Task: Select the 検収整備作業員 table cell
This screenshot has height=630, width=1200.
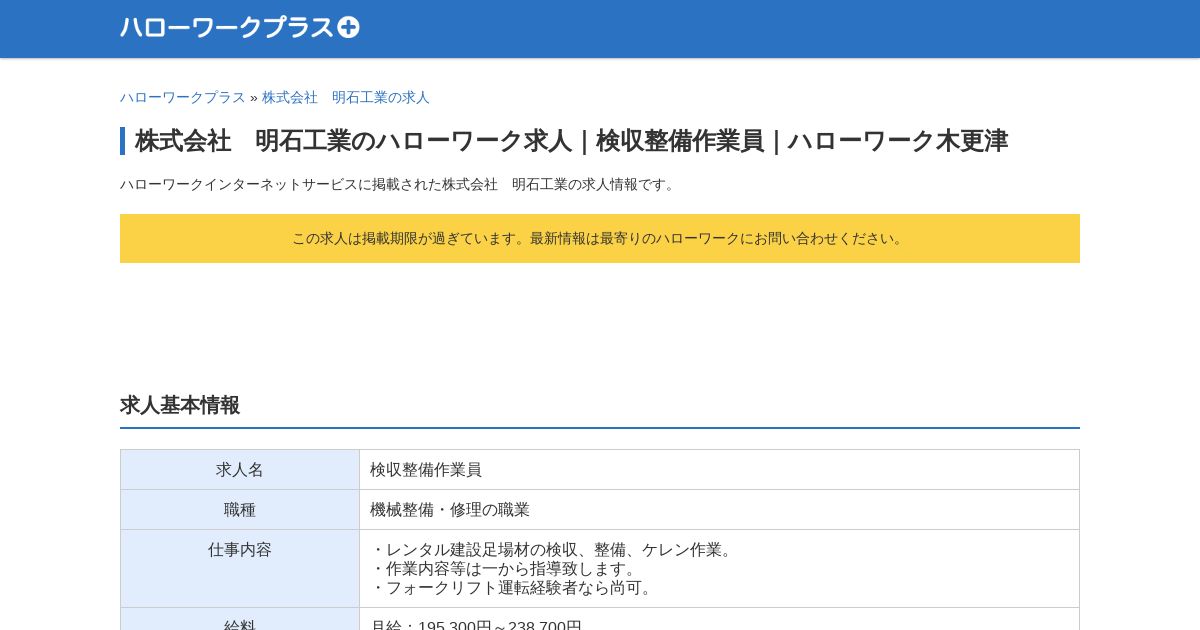Action: 719,469
